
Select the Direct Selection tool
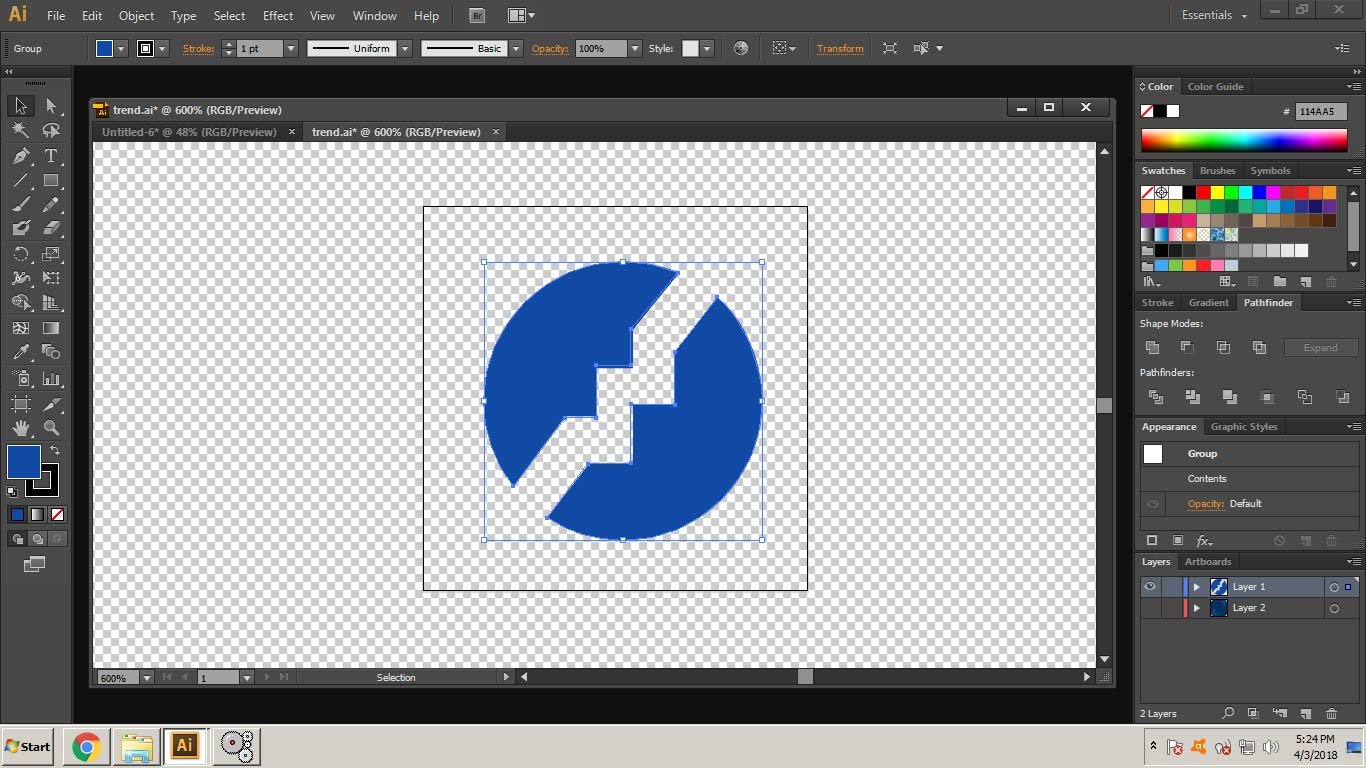pyautogui.click(x=51, y=106)
